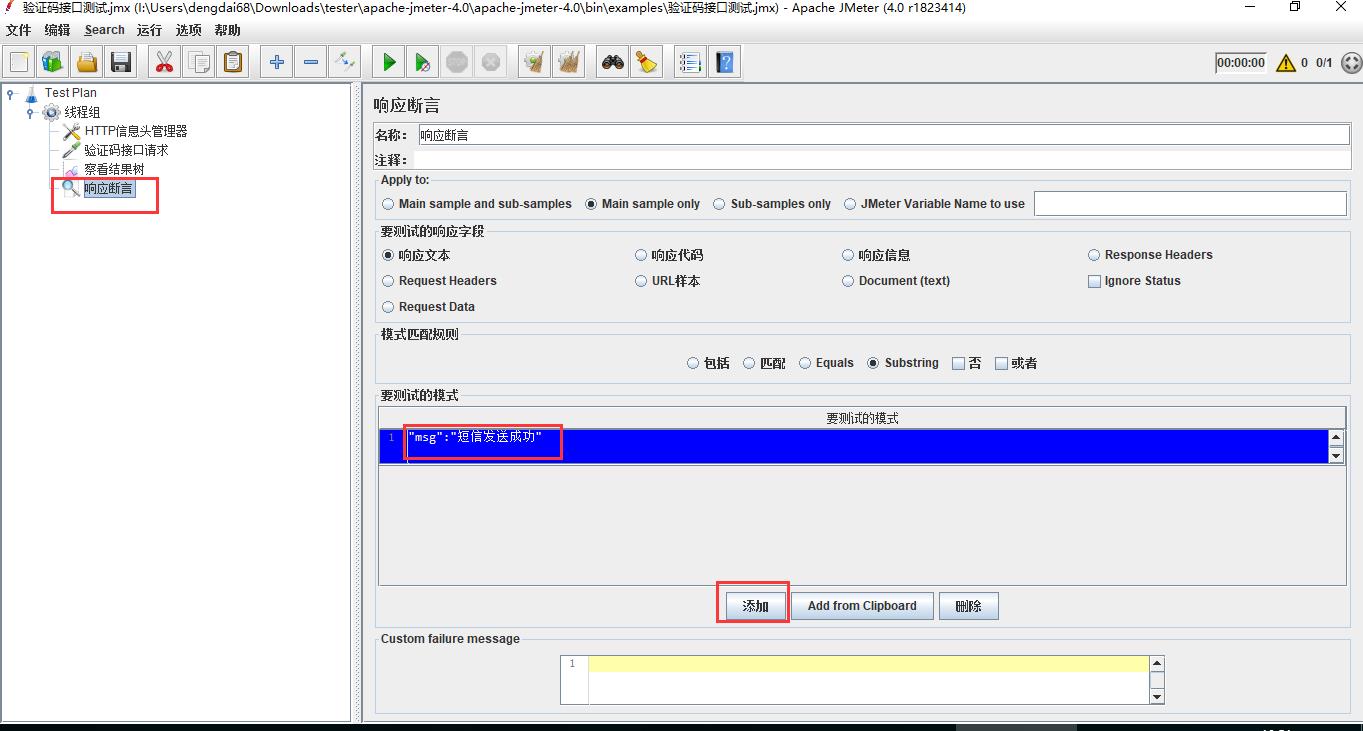This screenshot has width=1363, height=731.
Task: Open Function Helper list icon
Action: (x=691, y=62)
